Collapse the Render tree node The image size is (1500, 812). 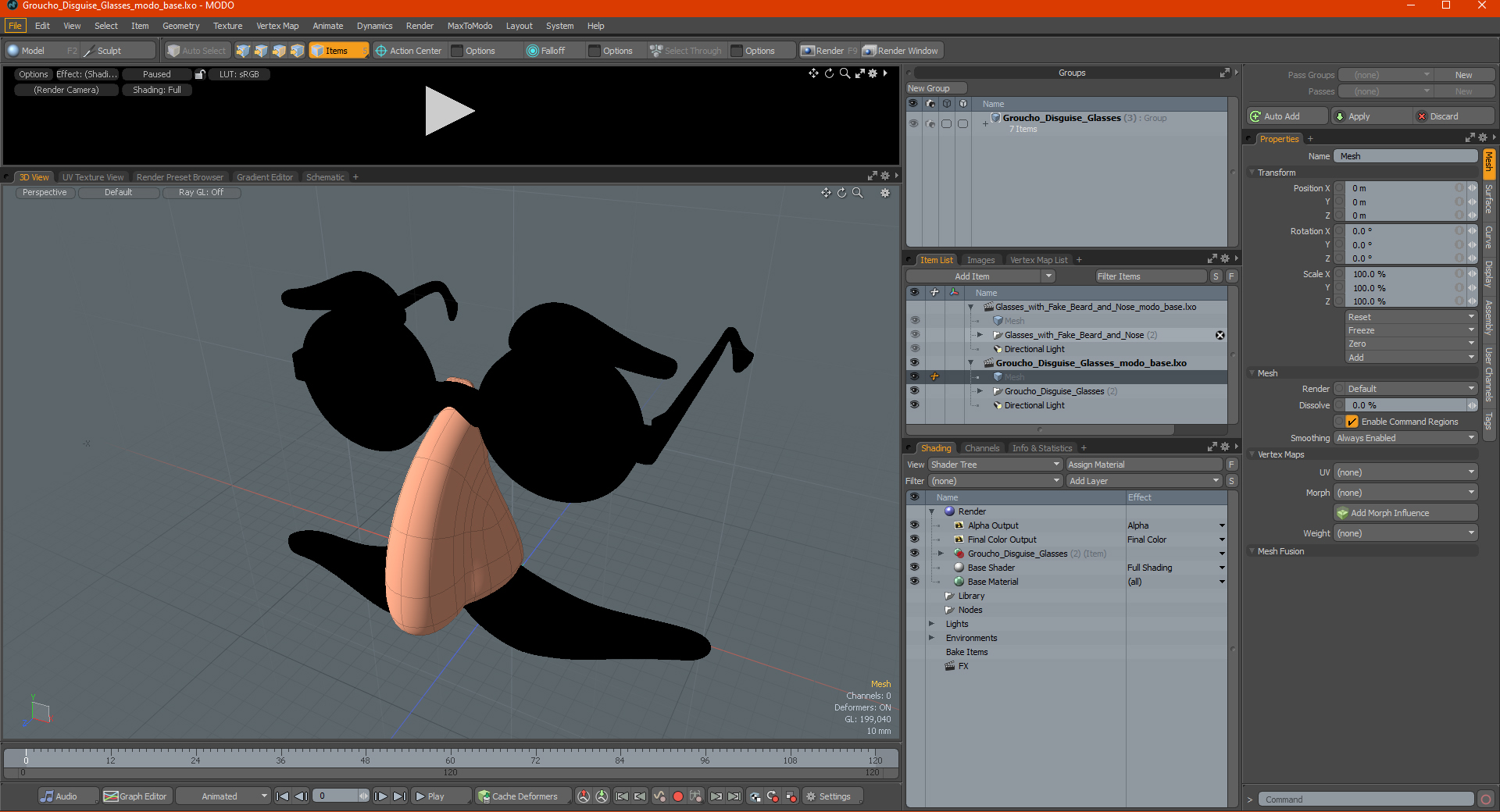[931, 511]
